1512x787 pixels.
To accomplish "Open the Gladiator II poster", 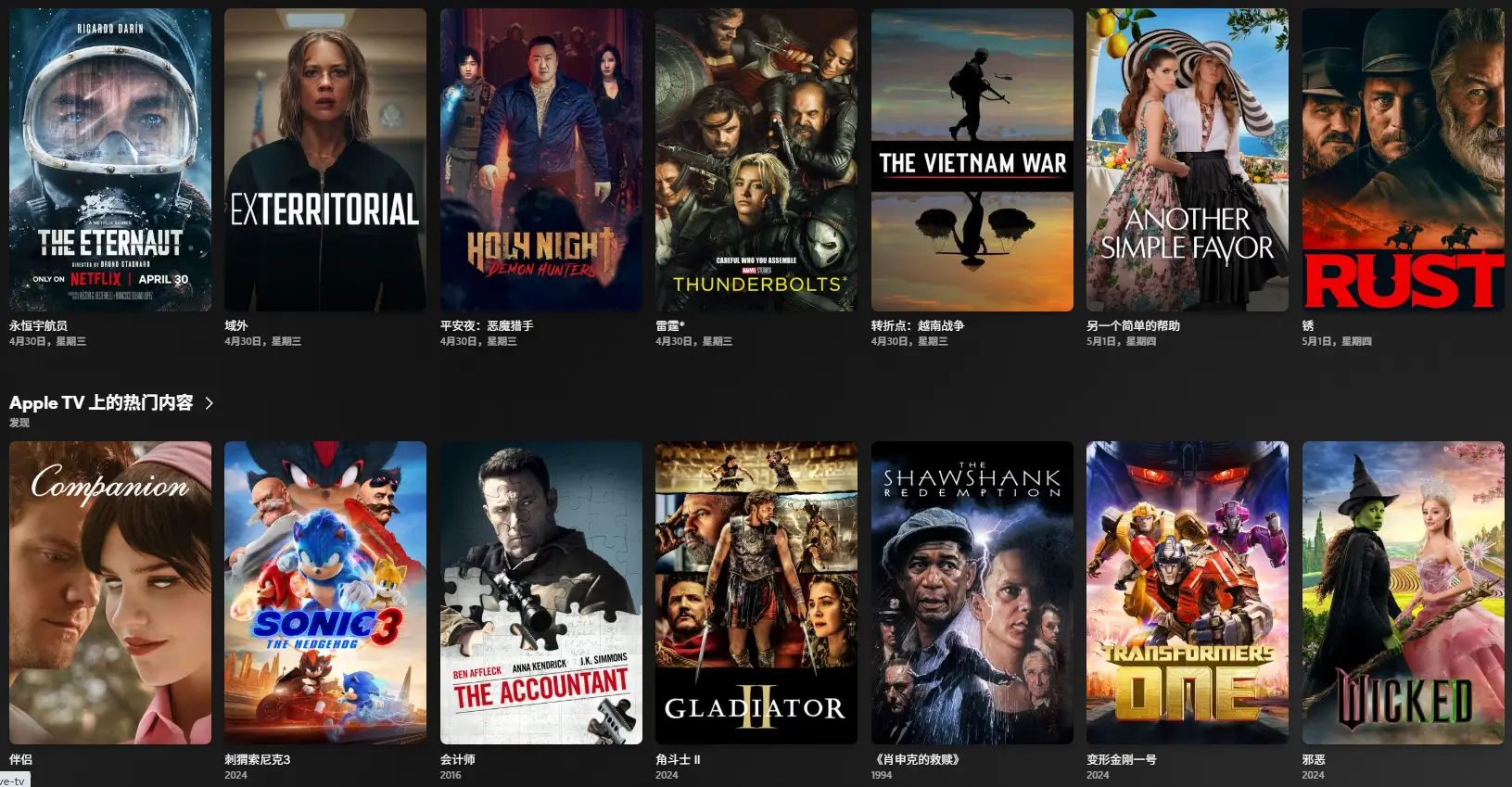I will point(756,592).
